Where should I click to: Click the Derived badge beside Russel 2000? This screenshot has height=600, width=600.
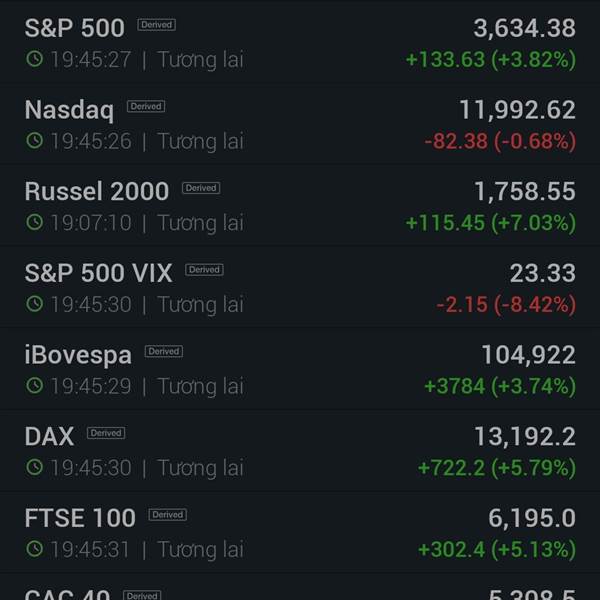[x=201, y=188]
